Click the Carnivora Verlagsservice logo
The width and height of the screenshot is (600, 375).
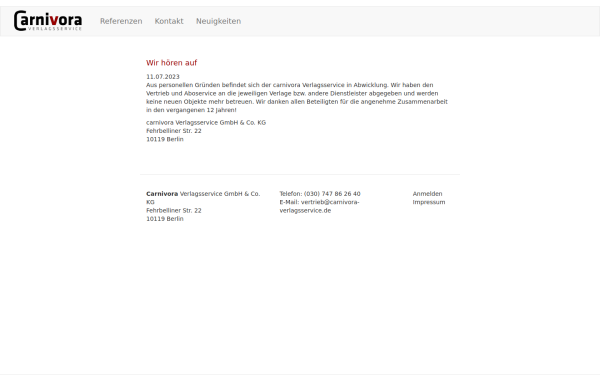click(48, 21)
